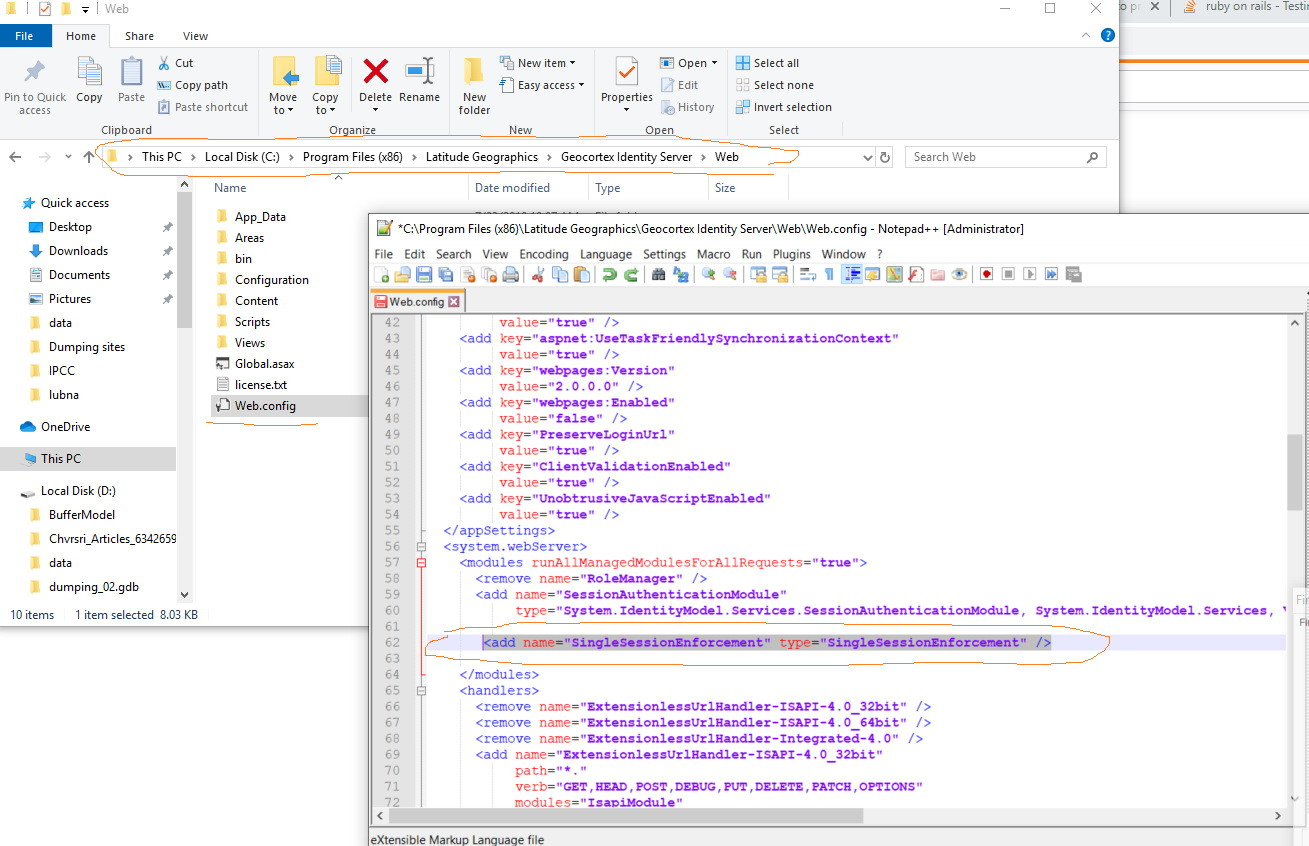Screen dimensions: 1309x846
Task: Open the Plugins menu in Notepad++
Action: [791, 254]
